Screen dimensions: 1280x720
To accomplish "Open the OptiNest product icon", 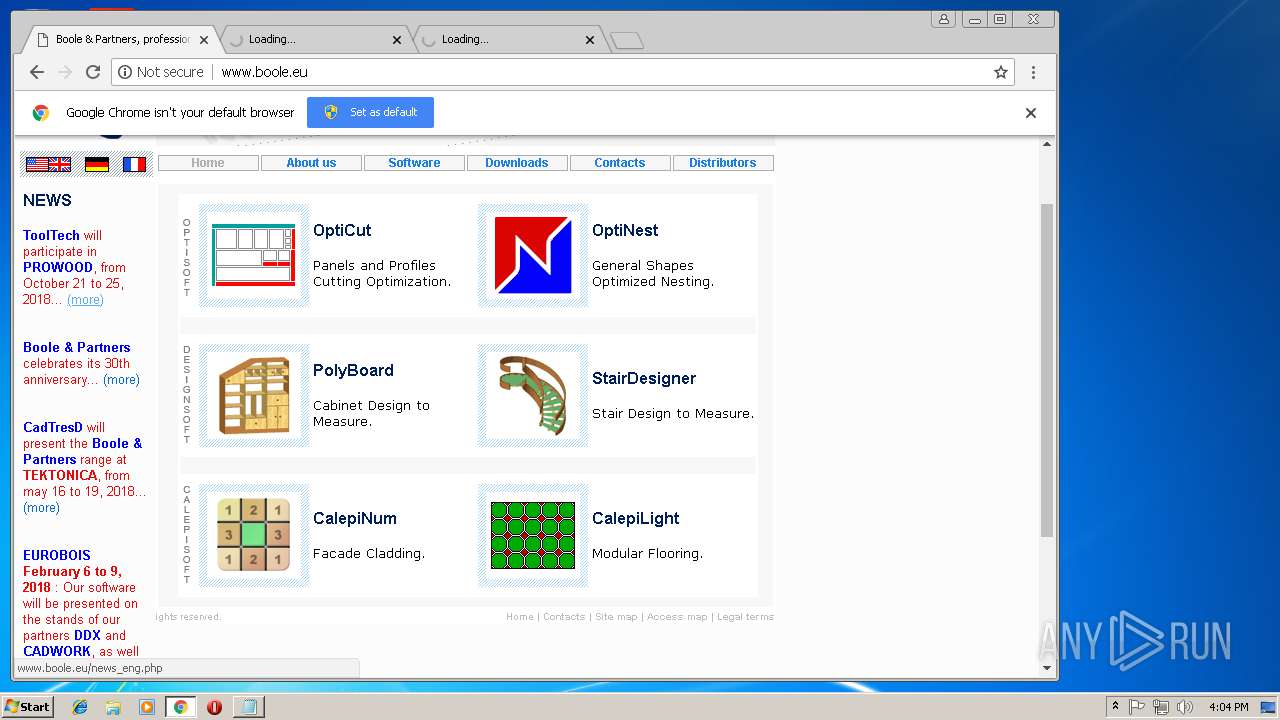I will (x=533, y=255).
